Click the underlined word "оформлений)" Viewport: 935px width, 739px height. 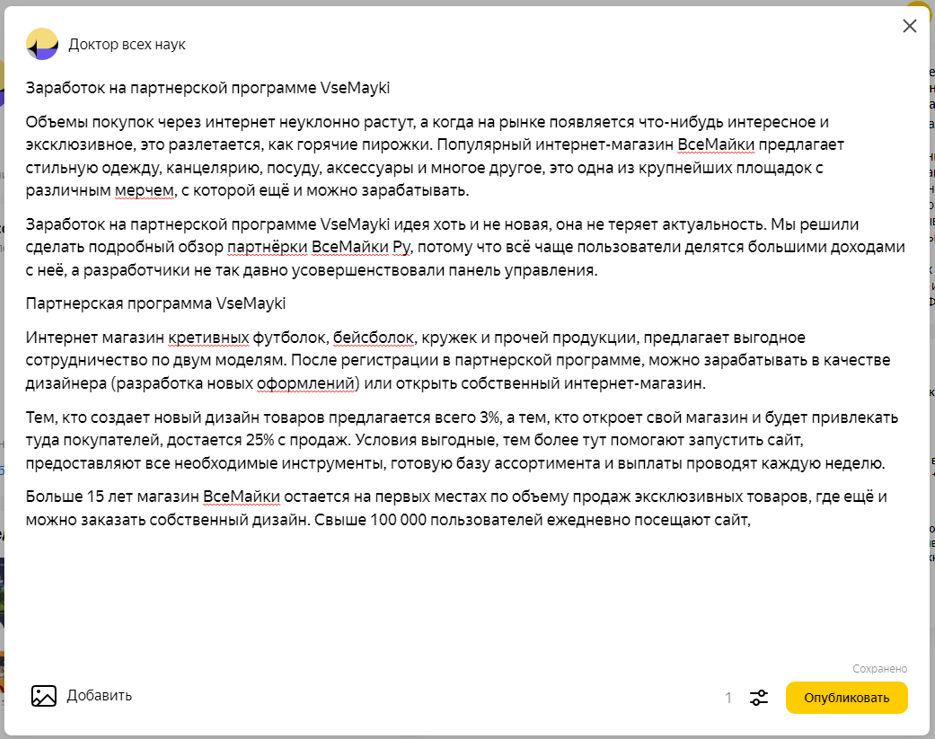tap(308, 383)
